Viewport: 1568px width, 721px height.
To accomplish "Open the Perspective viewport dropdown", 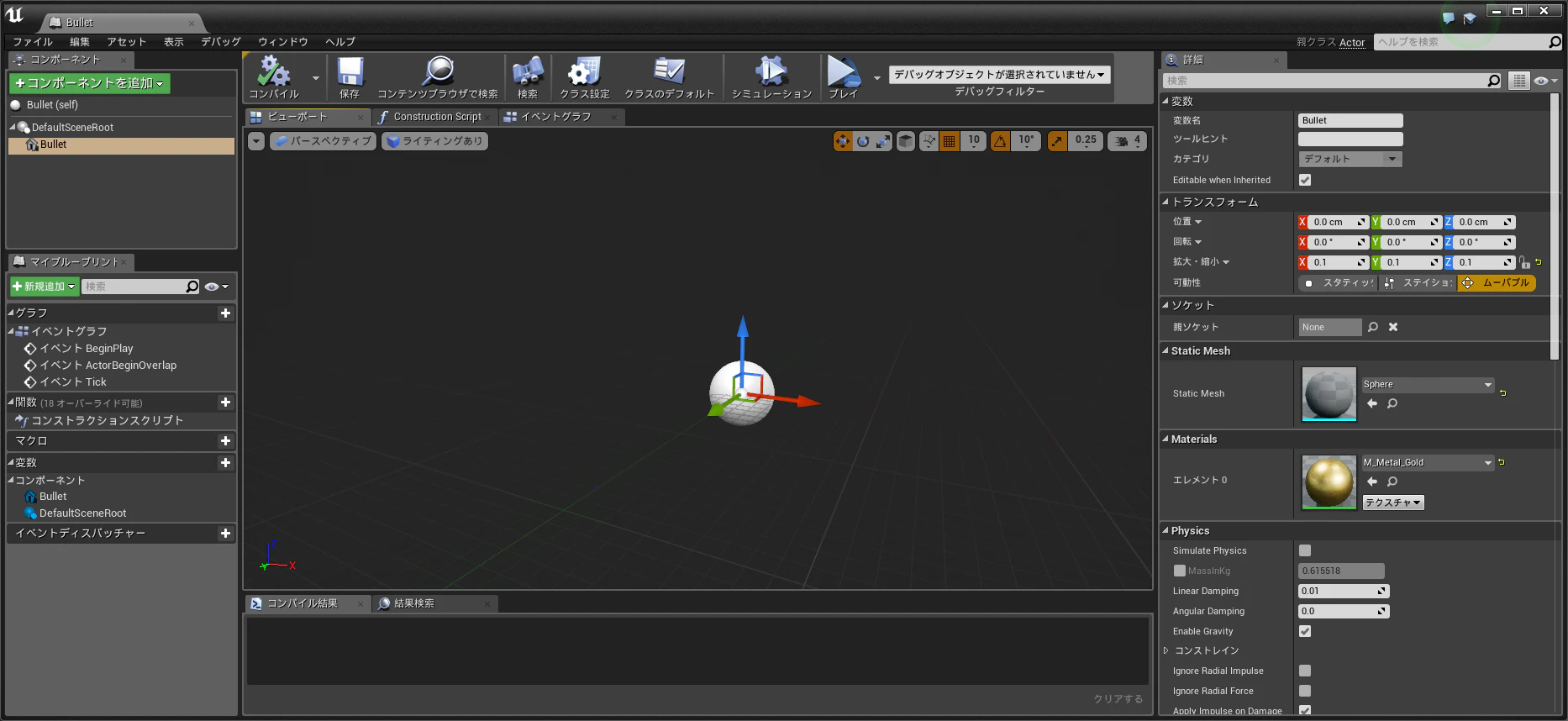I will tap(323, 141).
